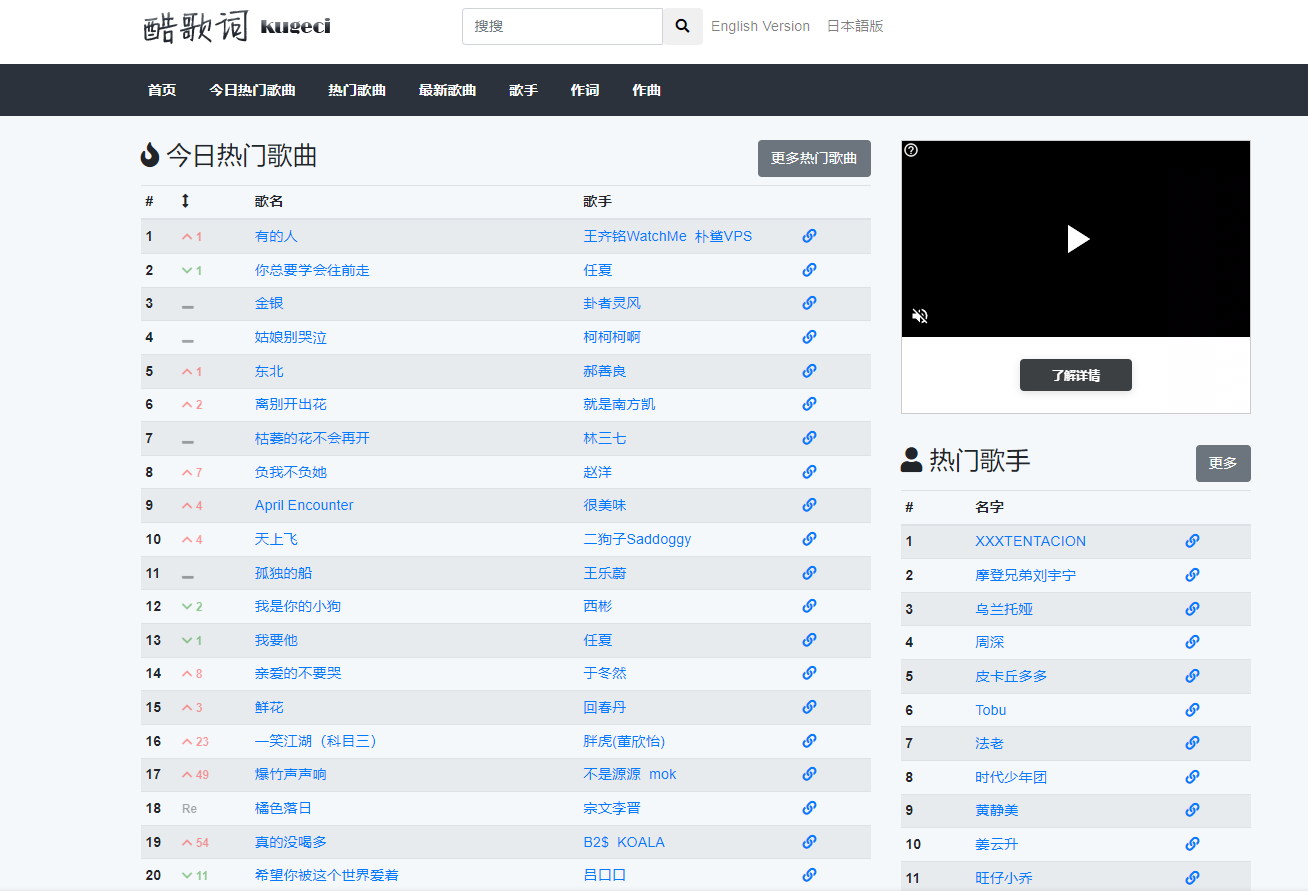Open the 作词 navigation item
Screen dimensions: 1308x891
(585, 90)
